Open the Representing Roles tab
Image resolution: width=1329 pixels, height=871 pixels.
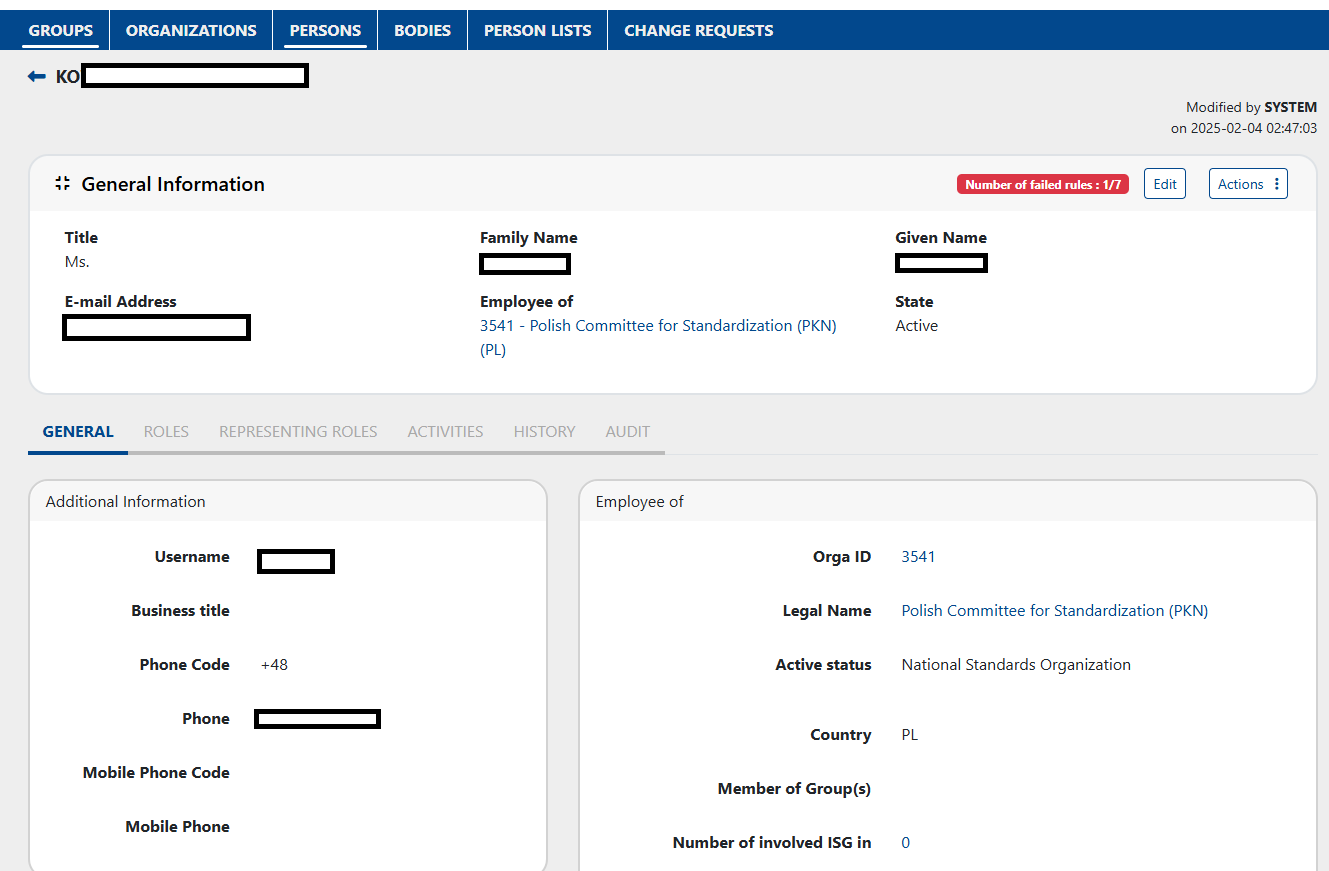298,432
